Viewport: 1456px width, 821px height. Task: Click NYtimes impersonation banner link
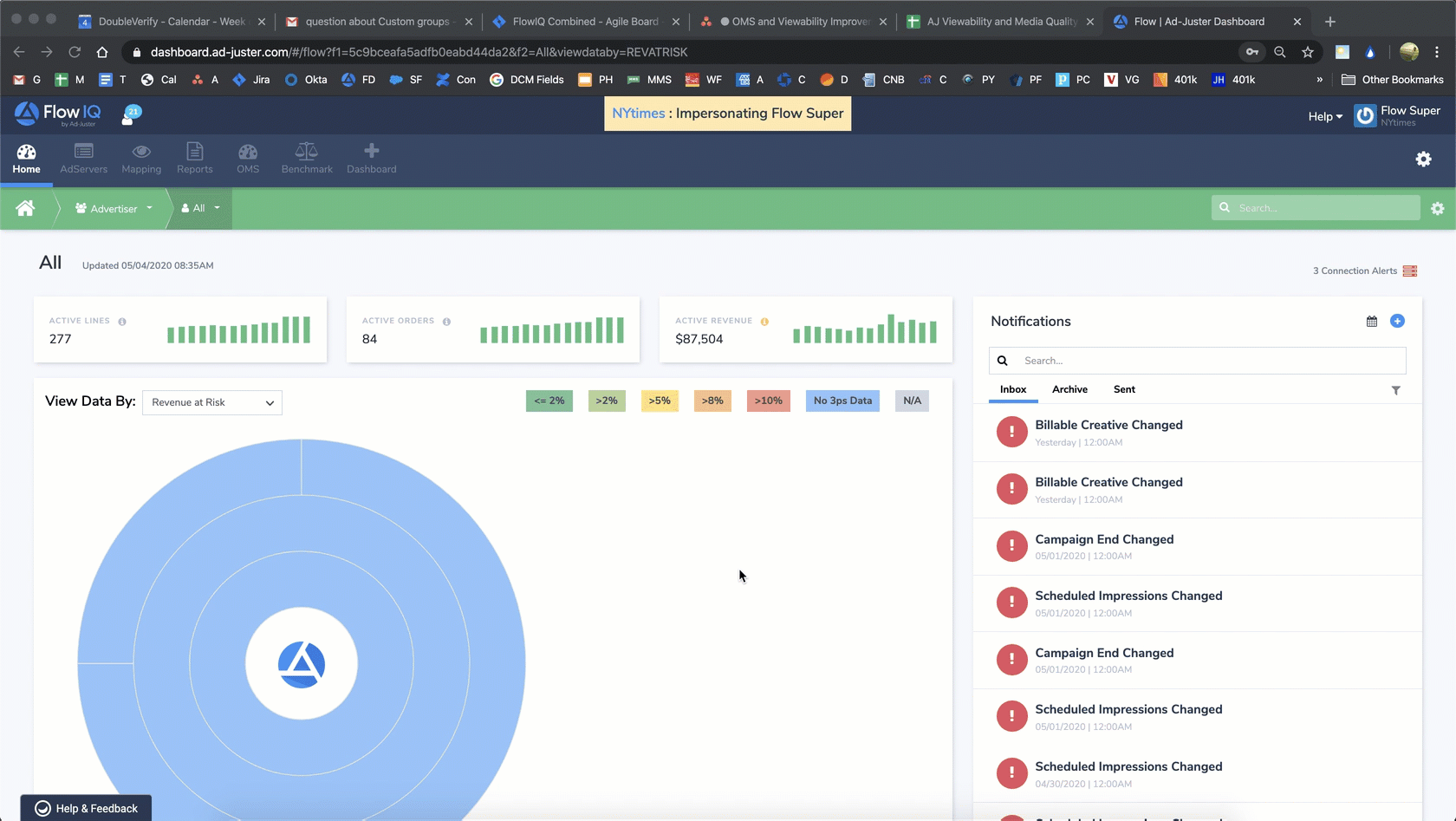click(x=639, y=114)
